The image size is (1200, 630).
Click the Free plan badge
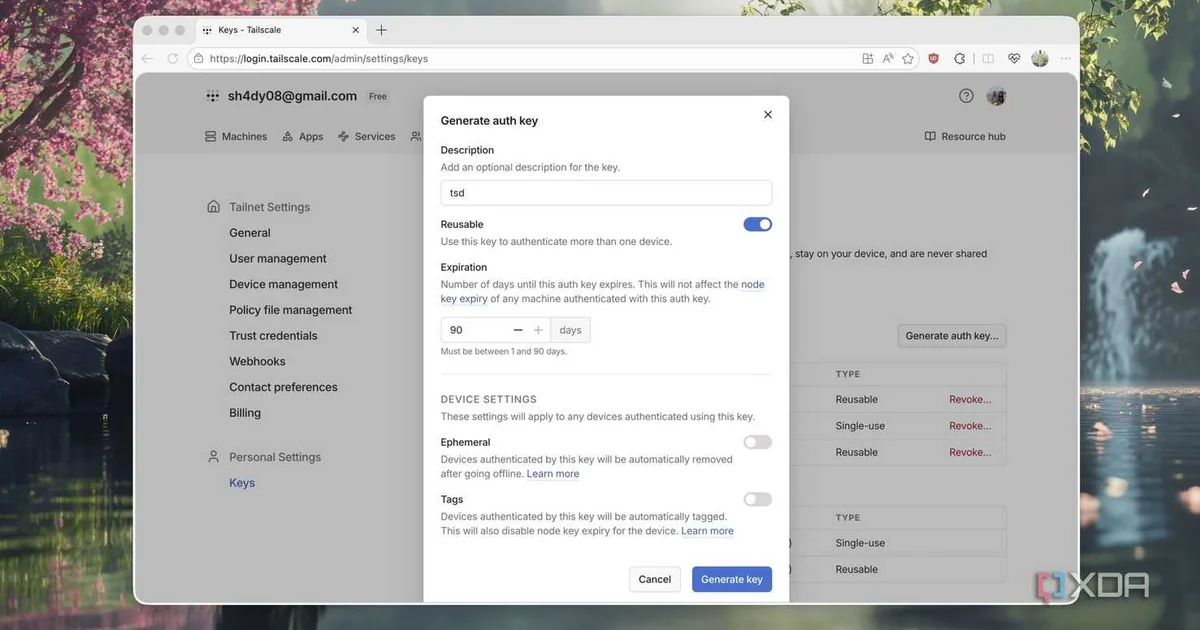[377, 96]
